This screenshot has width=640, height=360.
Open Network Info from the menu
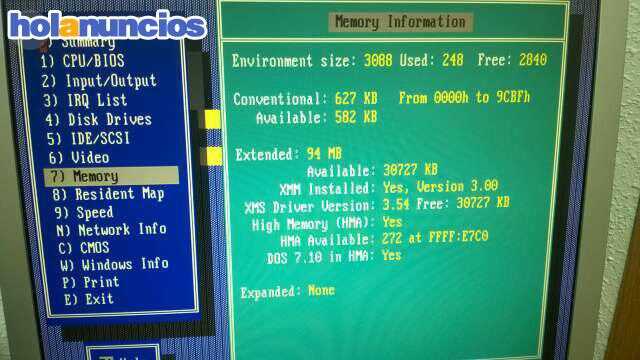coord(111,230)
